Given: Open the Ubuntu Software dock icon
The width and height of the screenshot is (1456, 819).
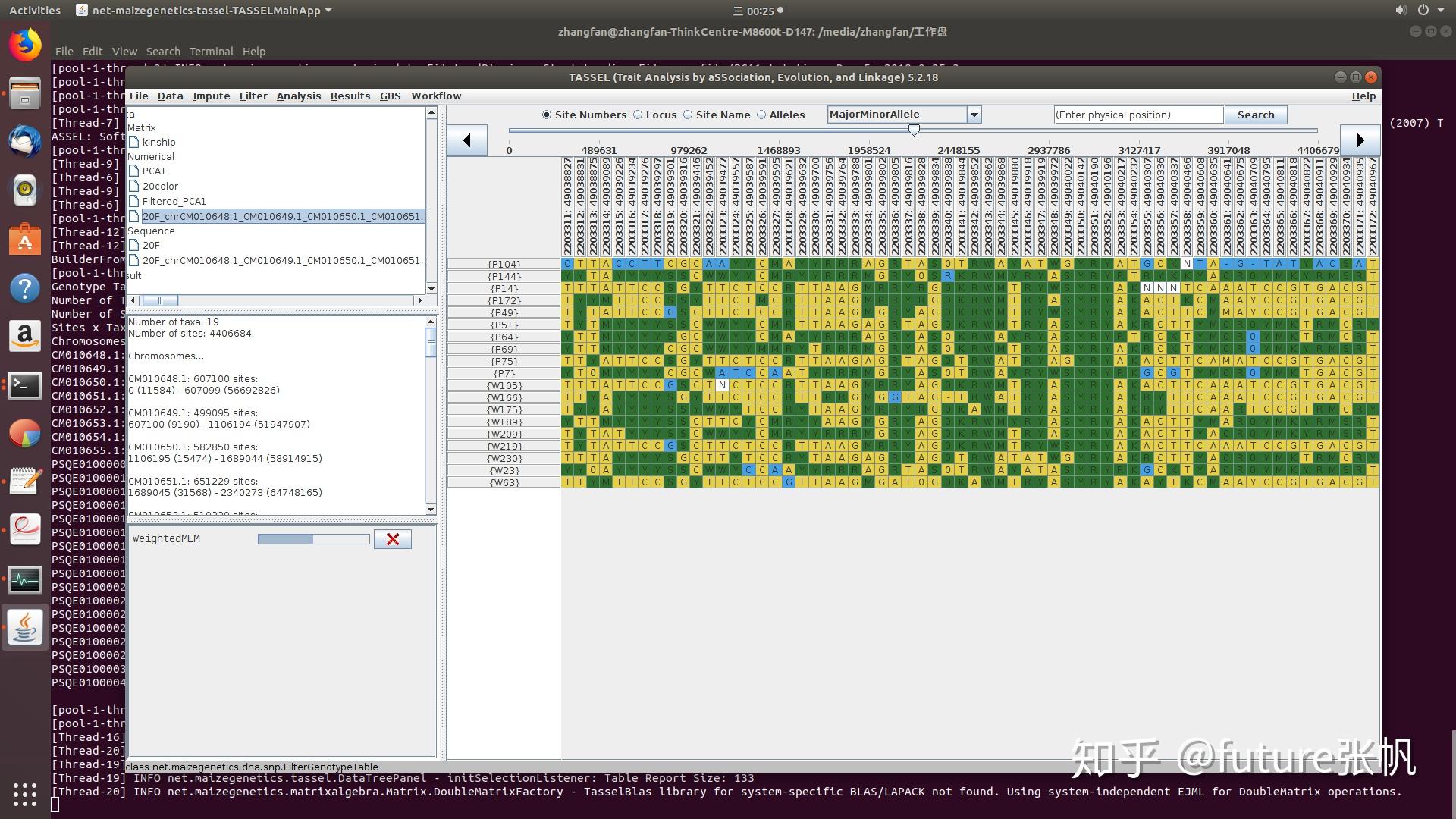Looking at the screenshot, I should 25,240.
